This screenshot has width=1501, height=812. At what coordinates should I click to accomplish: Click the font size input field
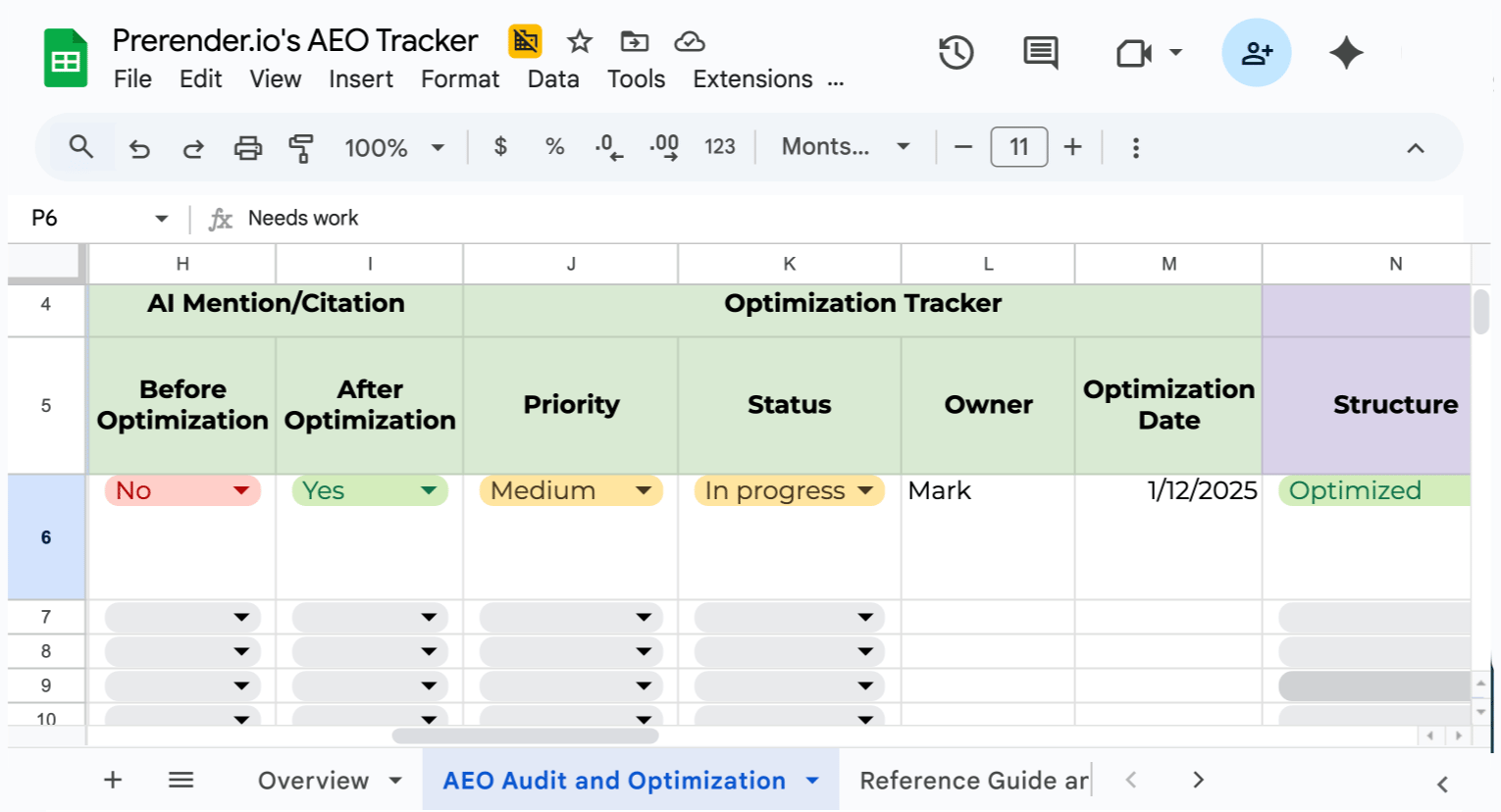click(1019, 147)
